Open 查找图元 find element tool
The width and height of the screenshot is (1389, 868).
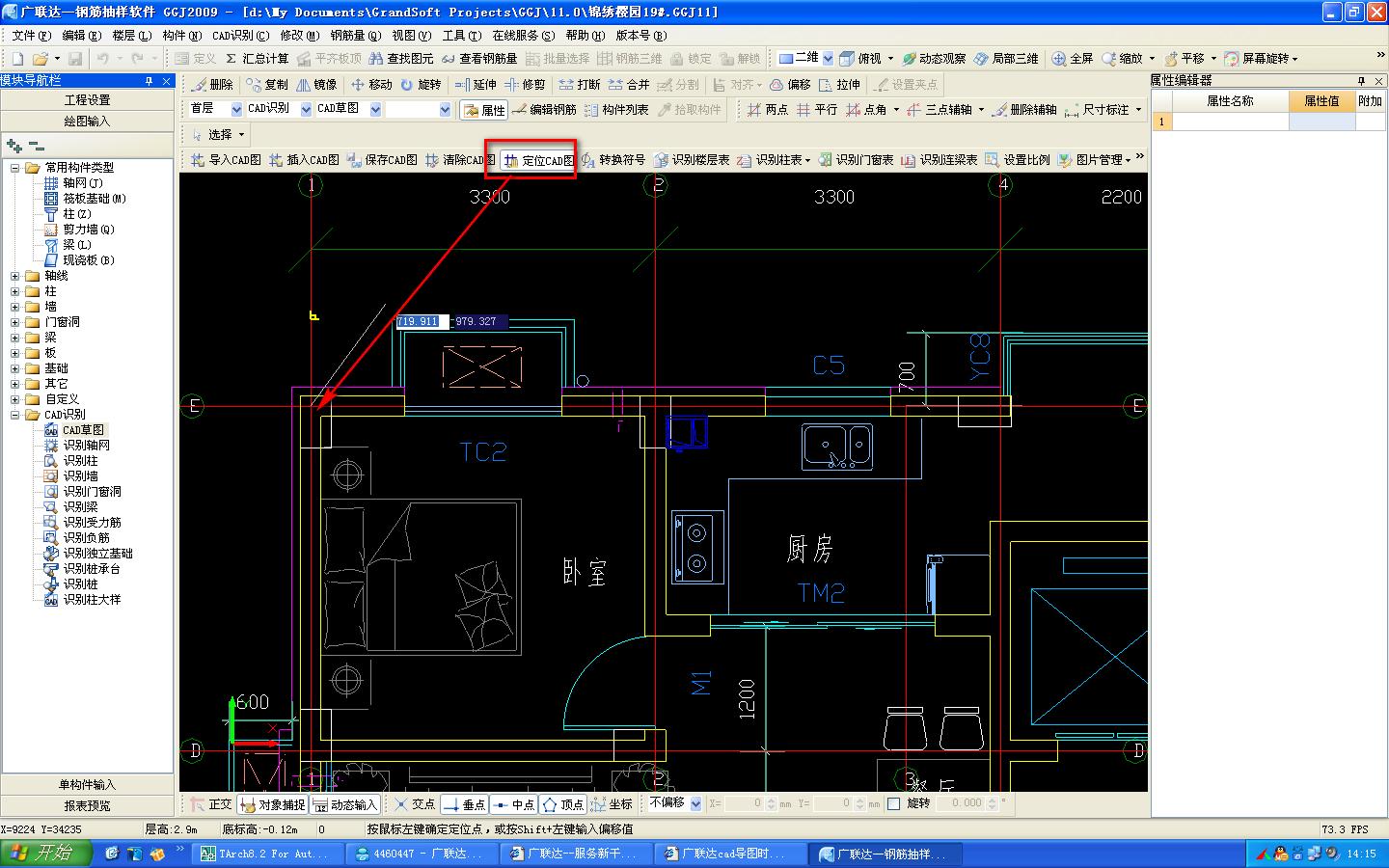401,59
